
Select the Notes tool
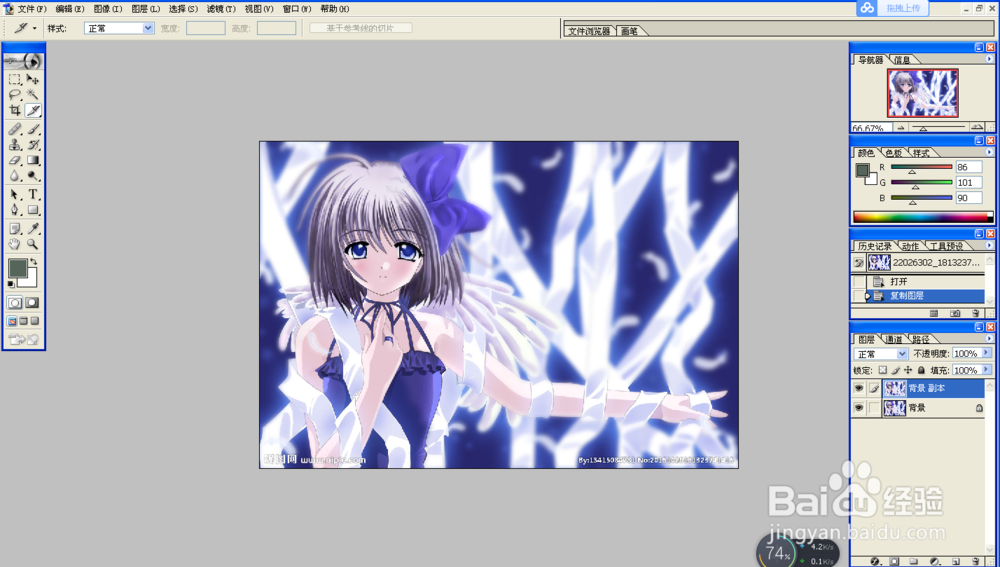(x=15, y=228)
